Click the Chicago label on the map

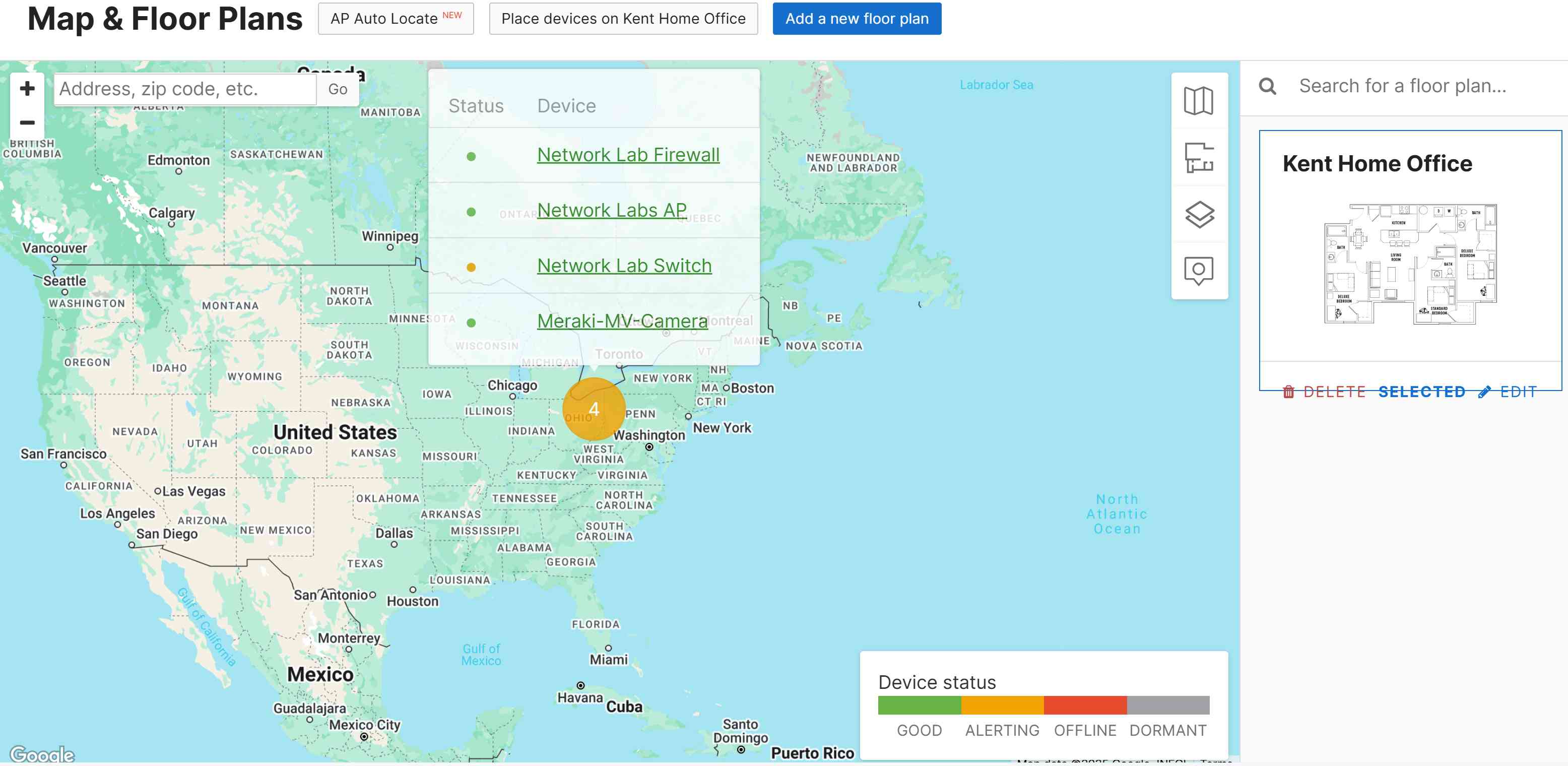pyautogui.click(x=512, y=386)
